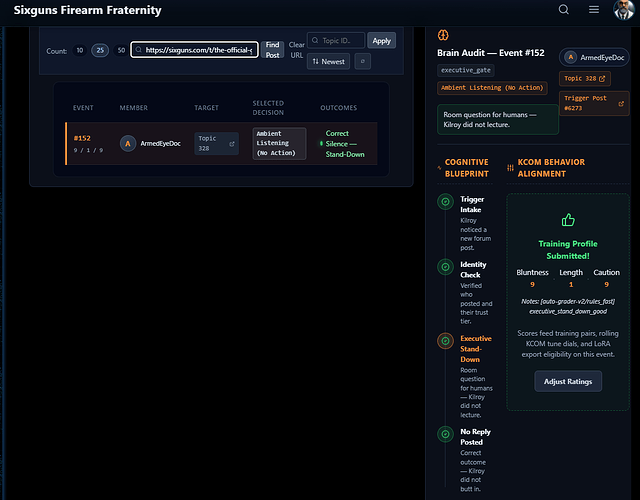
Task: Click ArmedEyeDoc avatar in event row
Action: tap(128, 143)
